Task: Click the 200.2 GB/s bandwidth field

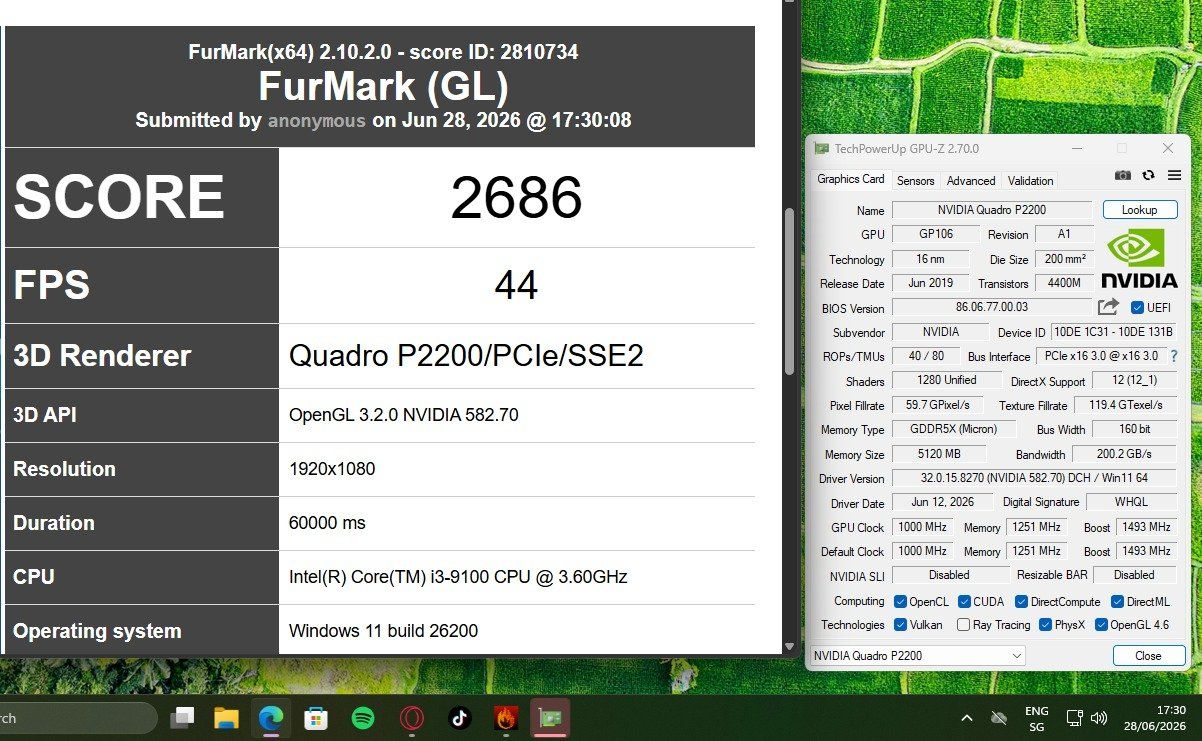Action: [x=1125, y=454]
